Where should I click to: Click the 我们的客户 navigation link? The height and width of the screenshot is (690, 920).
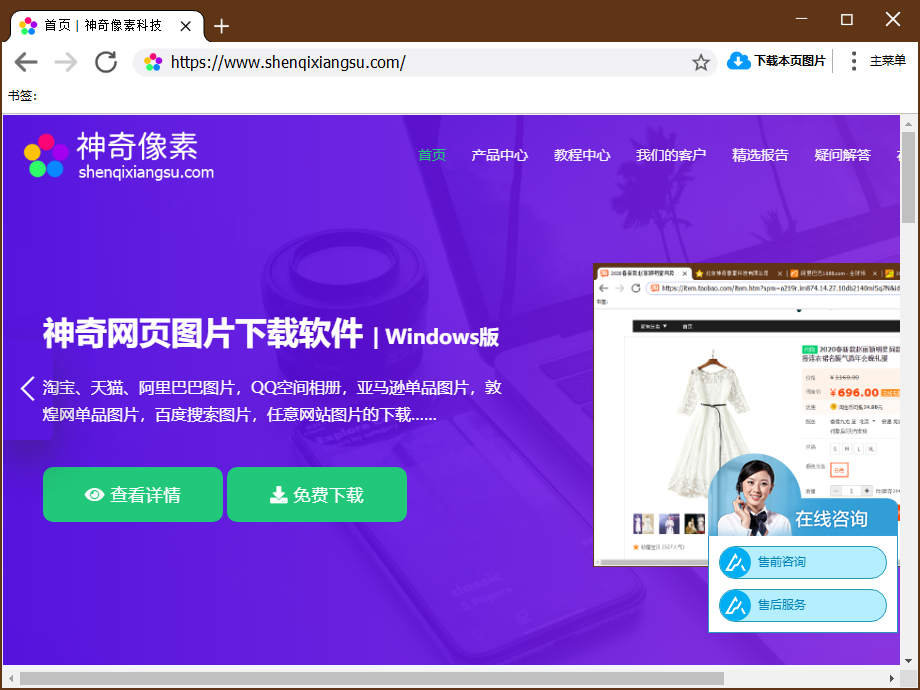click(670, 156)
